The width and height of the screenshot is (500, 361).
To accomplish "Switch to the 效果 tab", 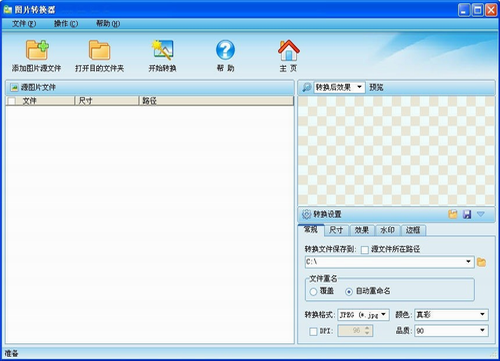I will click(362, 230).
